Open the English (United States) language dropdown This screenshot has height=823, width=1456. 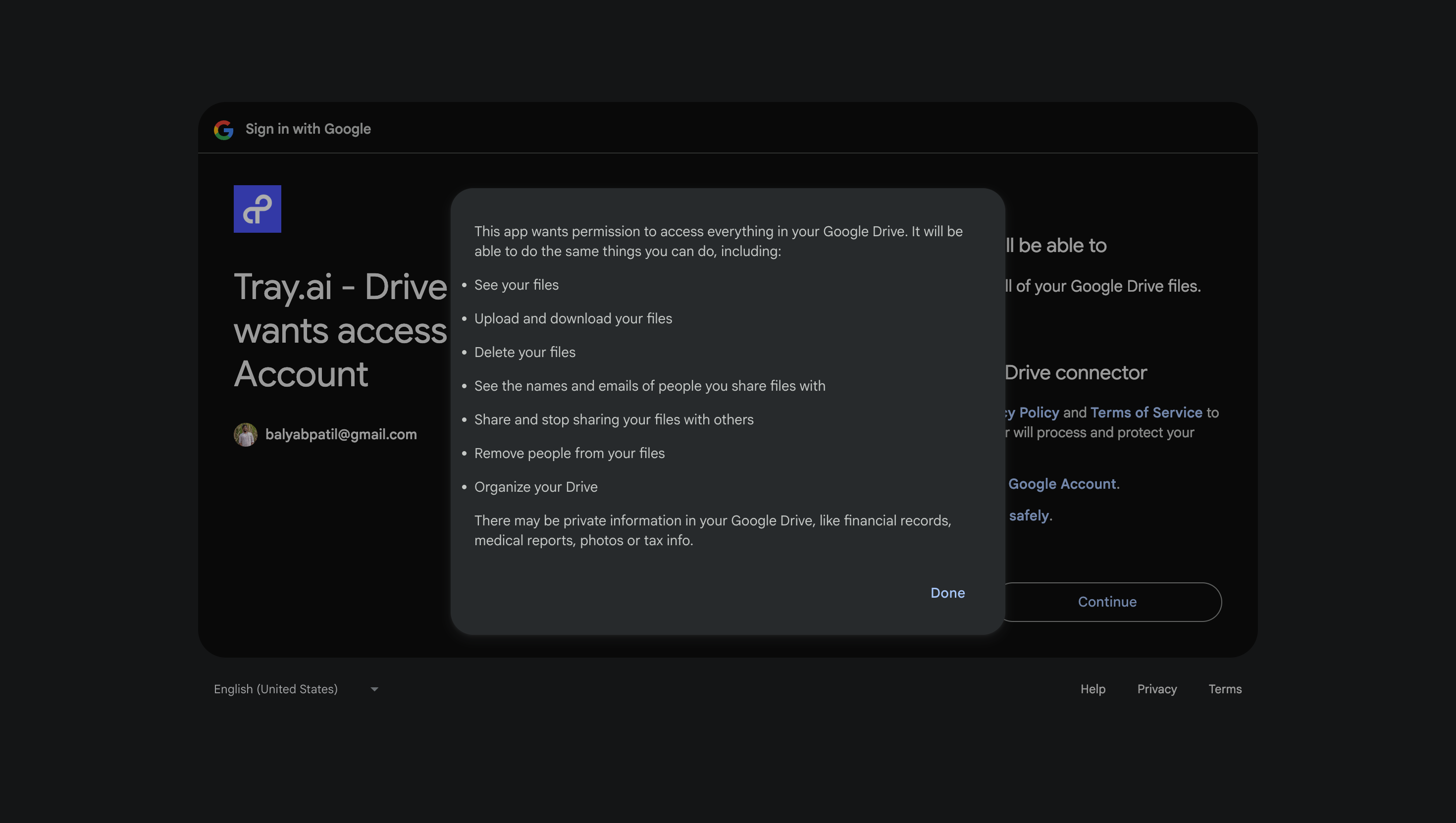point(276,689)
